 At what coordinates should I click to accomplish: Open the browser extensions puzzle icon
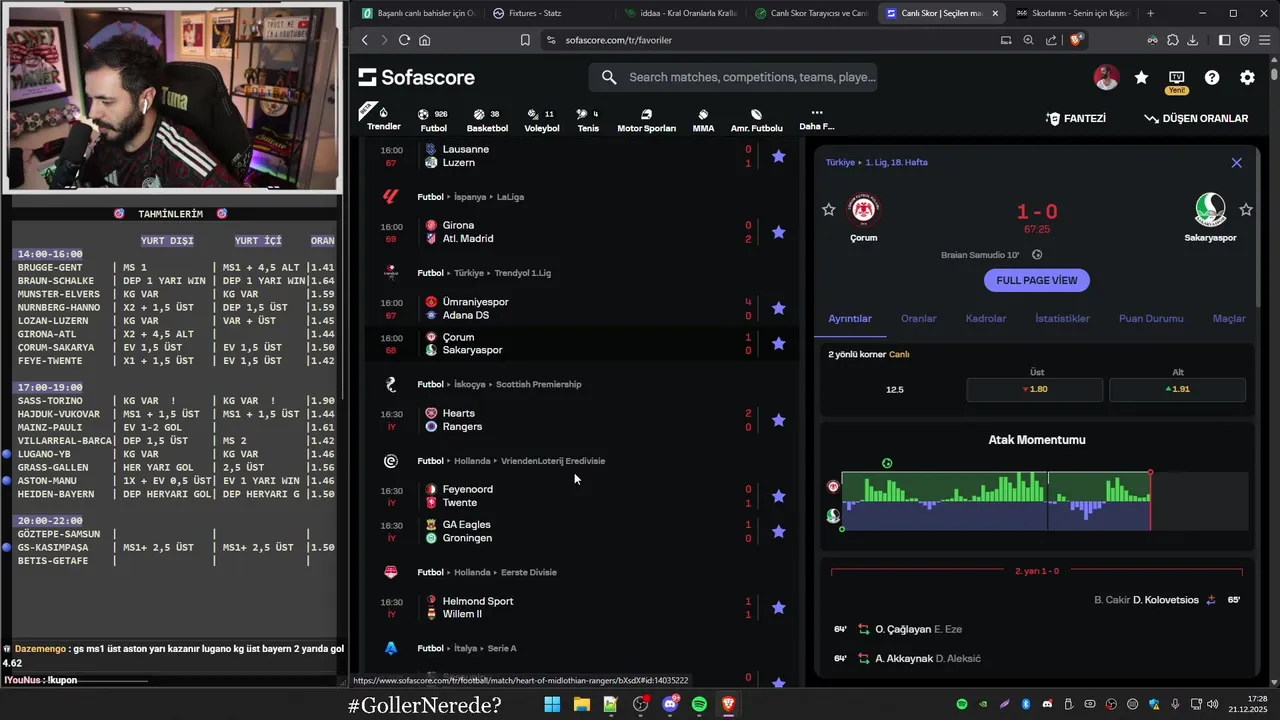point(1172,40)
